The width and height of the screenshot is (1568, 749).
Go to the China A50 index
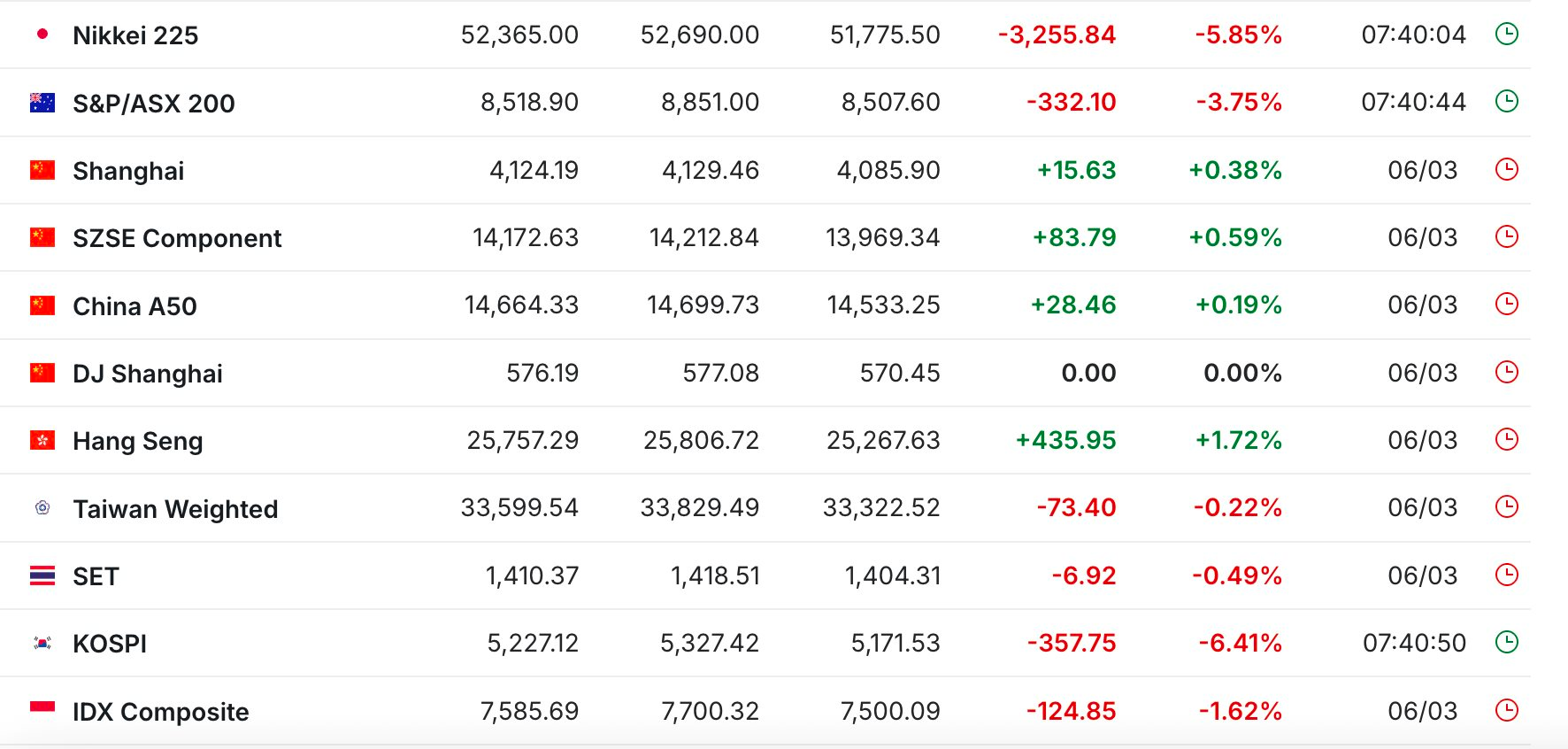(135, 306)
